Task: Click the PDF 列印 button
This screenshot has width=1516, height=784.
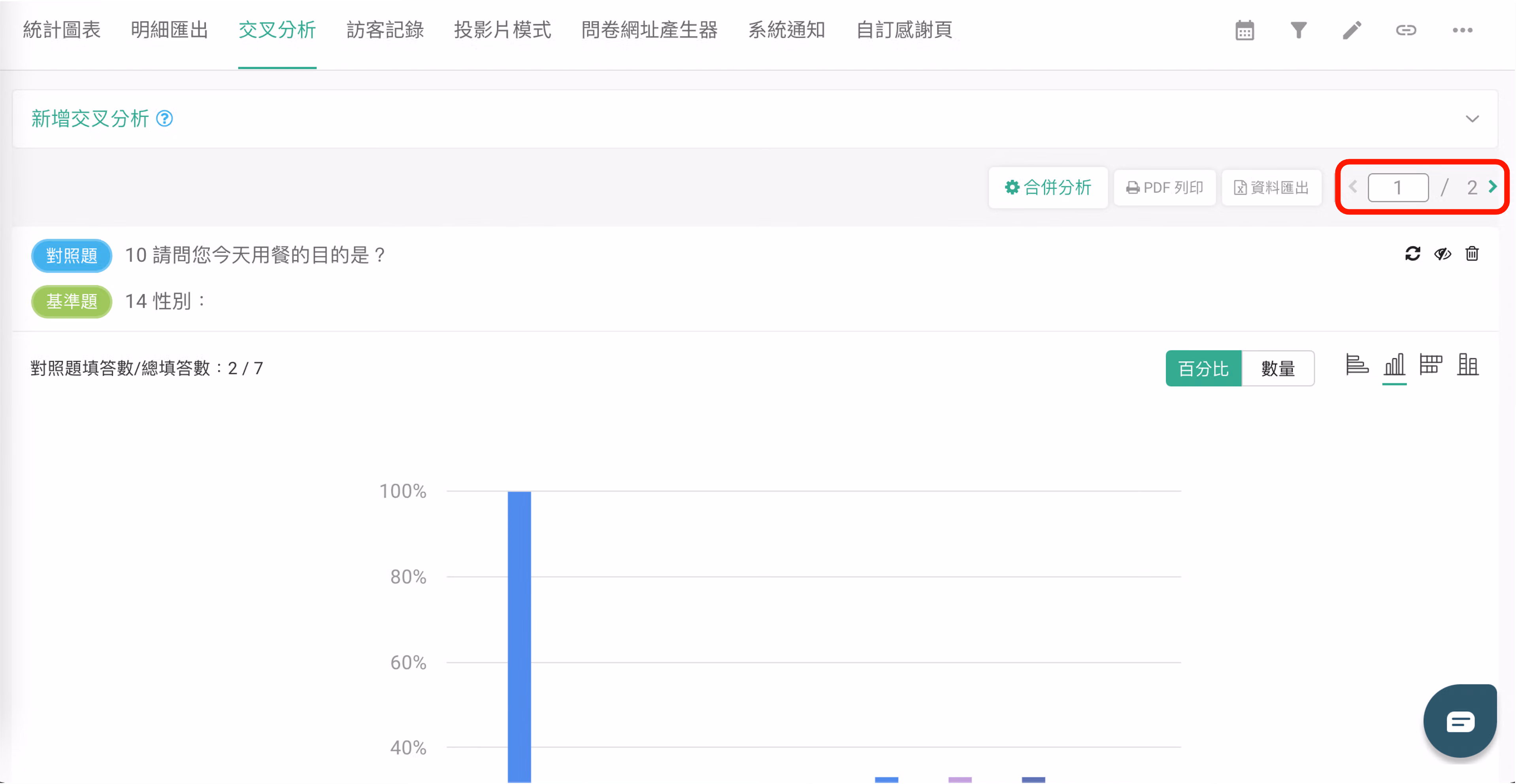Action: coord(1164,188)
